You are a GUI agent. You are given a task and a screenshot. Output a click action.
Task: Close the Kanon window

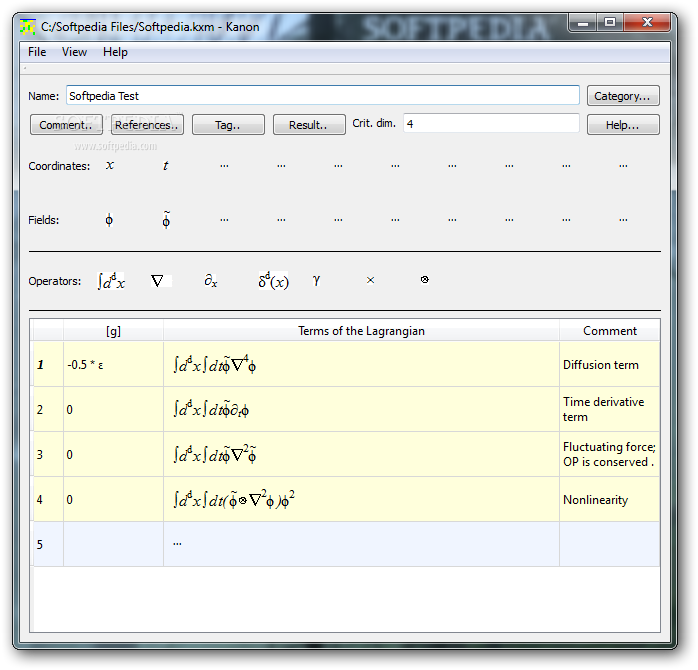coord(647,23)
